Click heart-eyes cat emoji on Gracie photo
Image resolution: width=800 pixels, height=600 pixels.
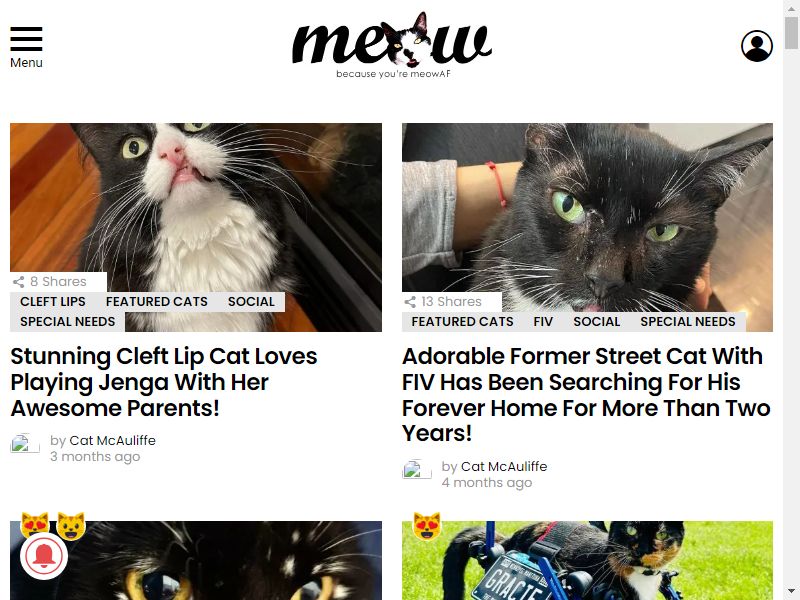click(x=427, y=526)
